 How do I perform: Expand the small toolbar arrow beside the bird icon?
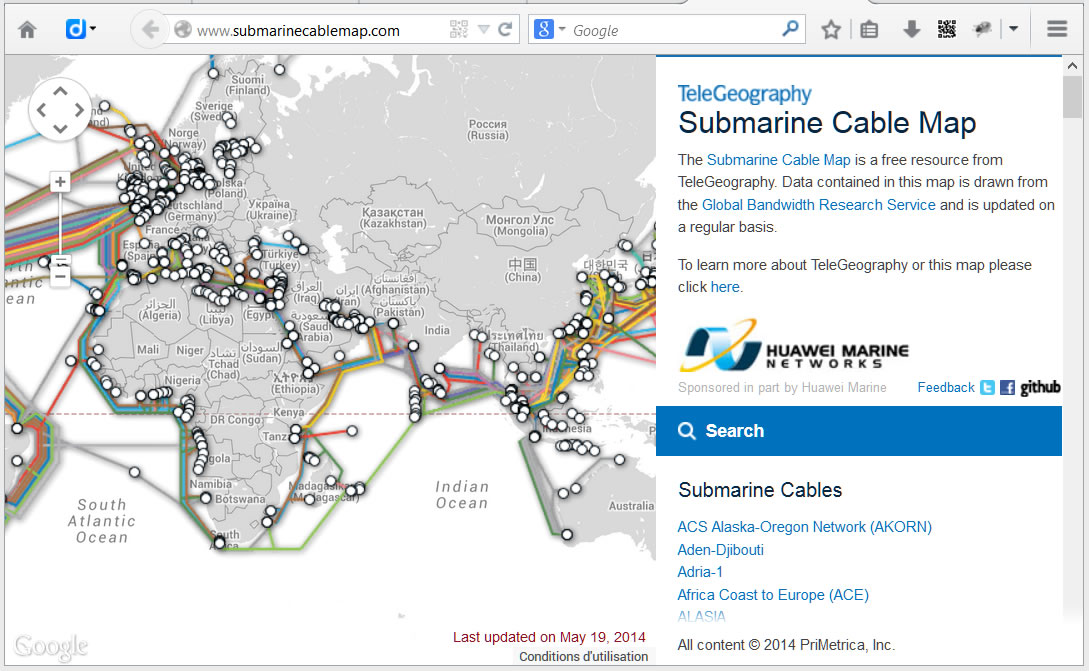[x=1014, y=29]
